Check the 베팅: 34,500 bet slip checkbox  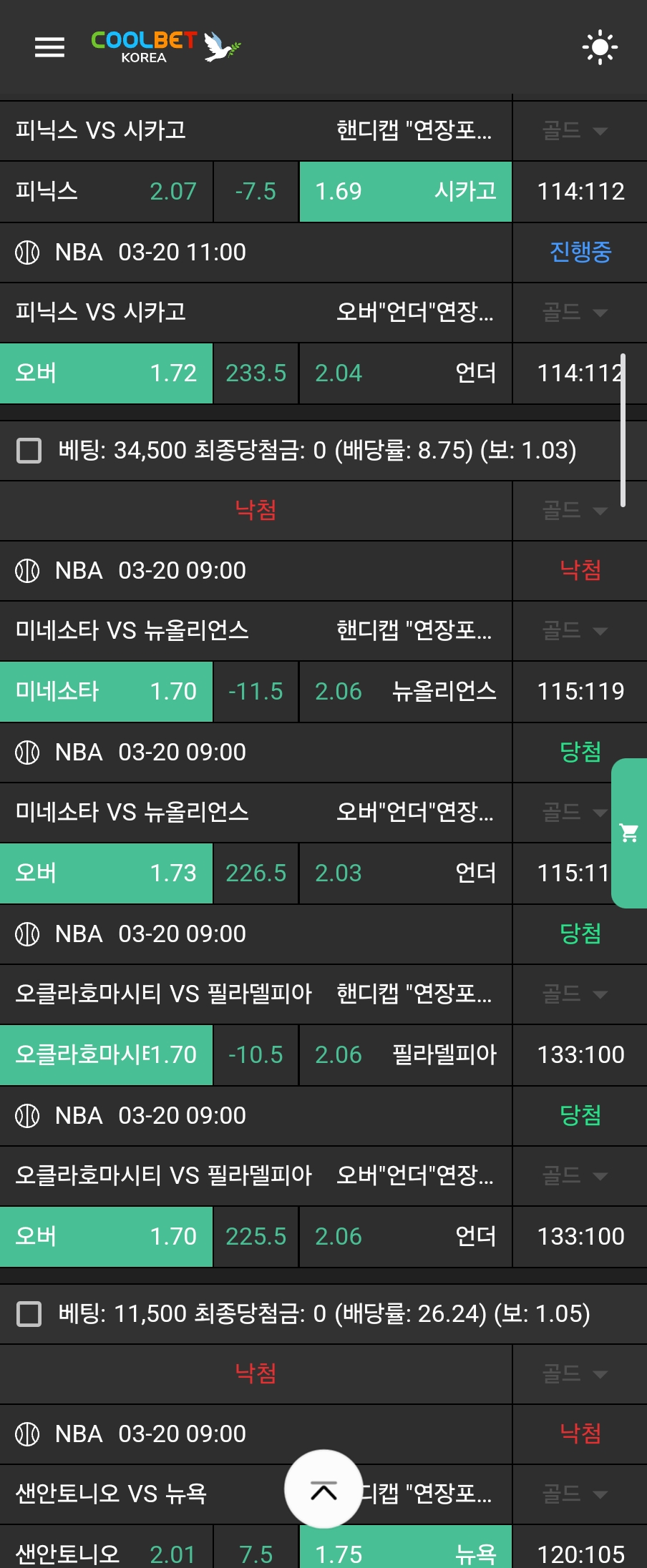click(29, 451)
